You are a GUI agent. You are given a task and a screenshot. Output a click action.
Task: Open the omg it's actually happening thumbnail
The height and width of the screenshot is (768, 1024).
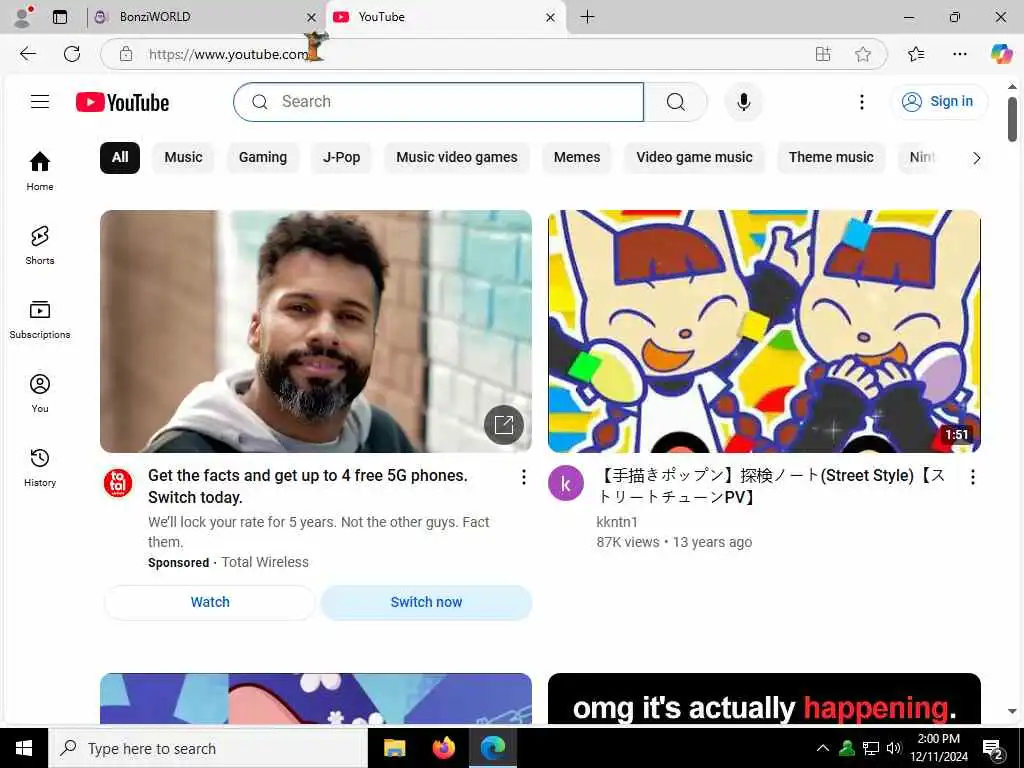tap(764, 699)
